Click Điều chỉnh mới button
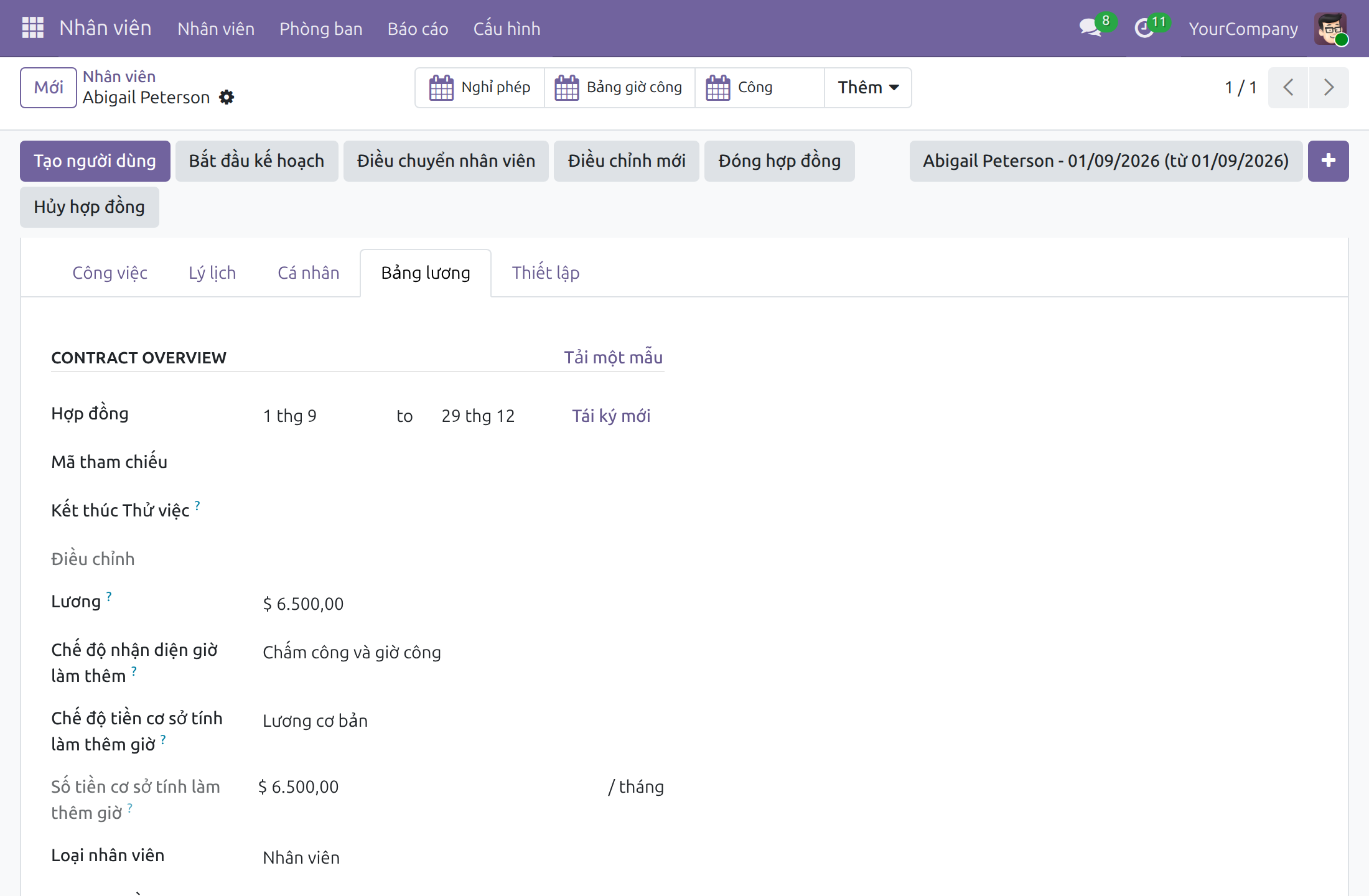1369x896 pixels. tap(626, 161)
